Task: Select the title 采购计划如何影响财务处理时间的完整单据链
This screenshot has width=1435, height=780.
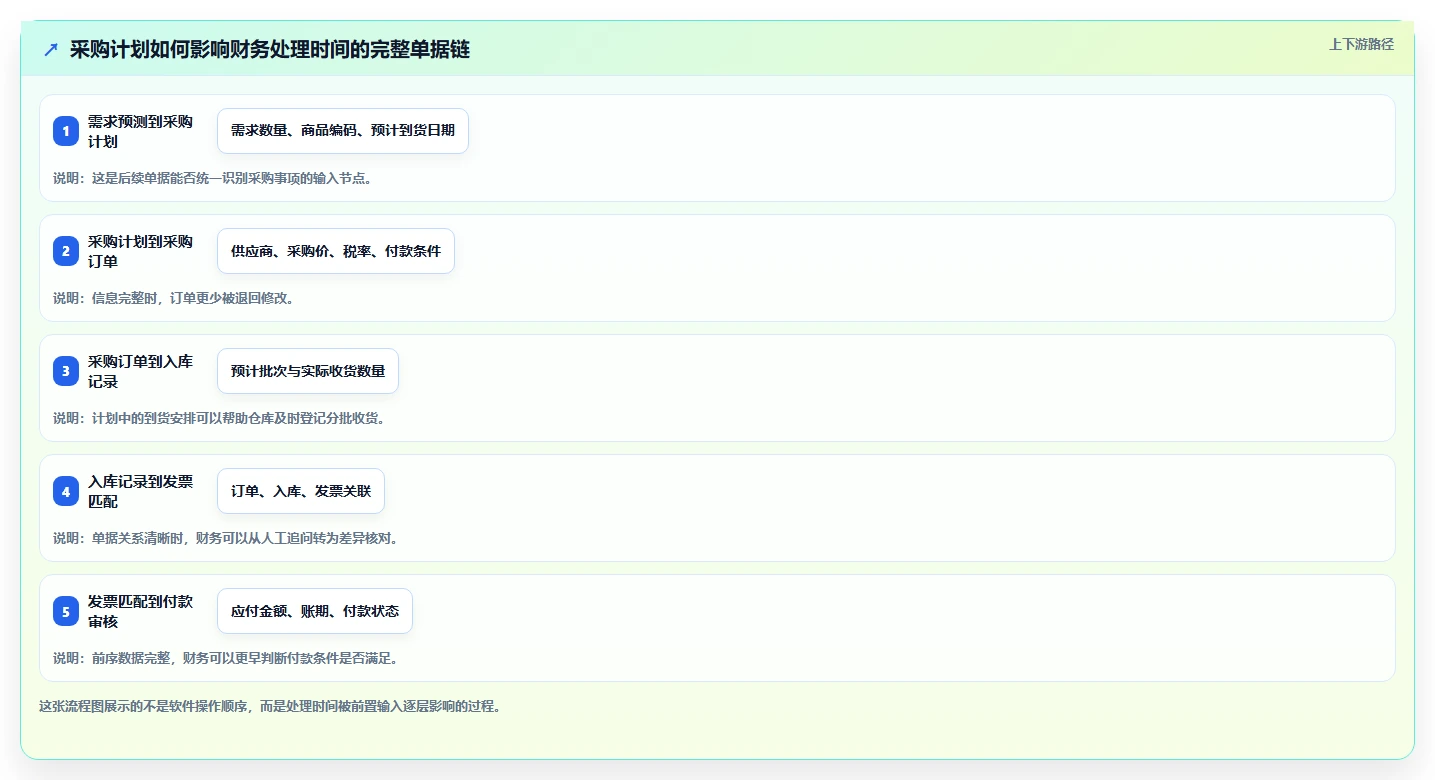Action: (x=270, y=50)
